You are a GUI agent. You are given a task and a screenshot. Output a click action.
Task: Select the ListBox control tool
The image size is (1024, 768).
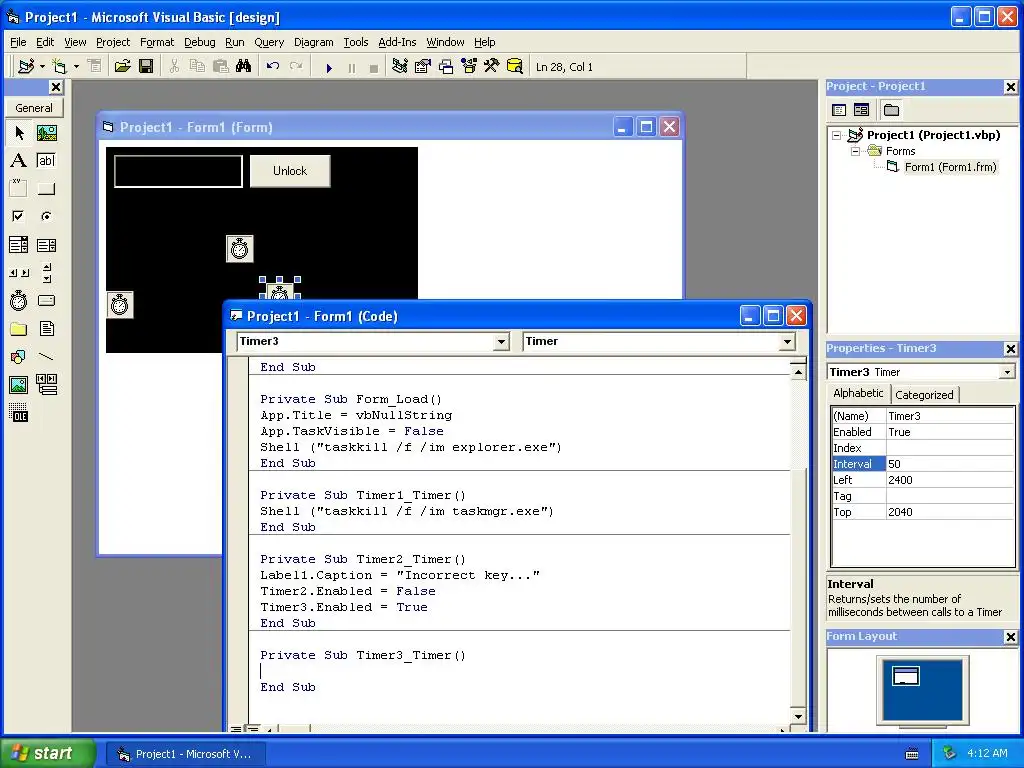(46, 245)
